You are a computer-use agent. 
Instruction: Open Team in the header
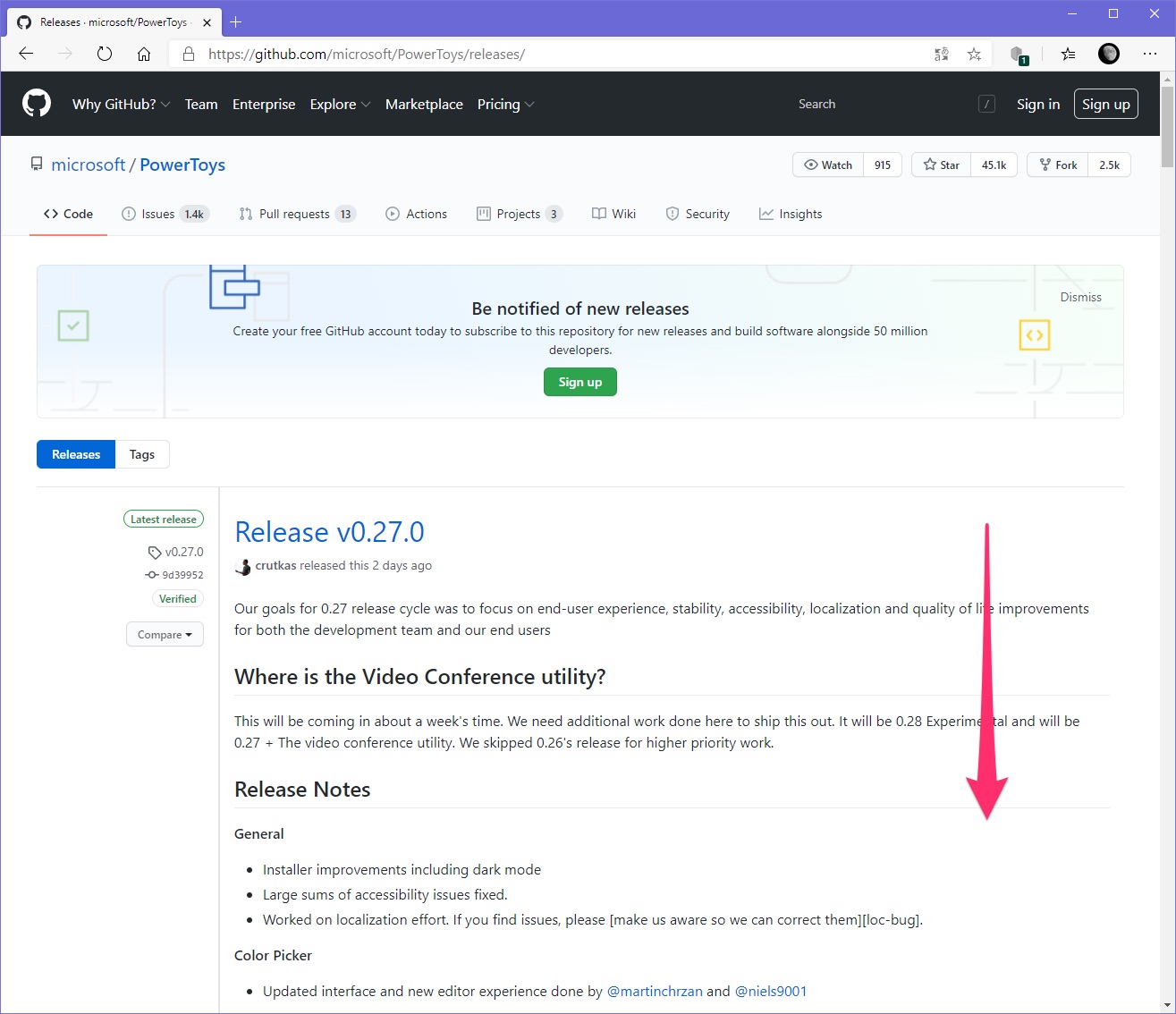click(x=201, y=104)
